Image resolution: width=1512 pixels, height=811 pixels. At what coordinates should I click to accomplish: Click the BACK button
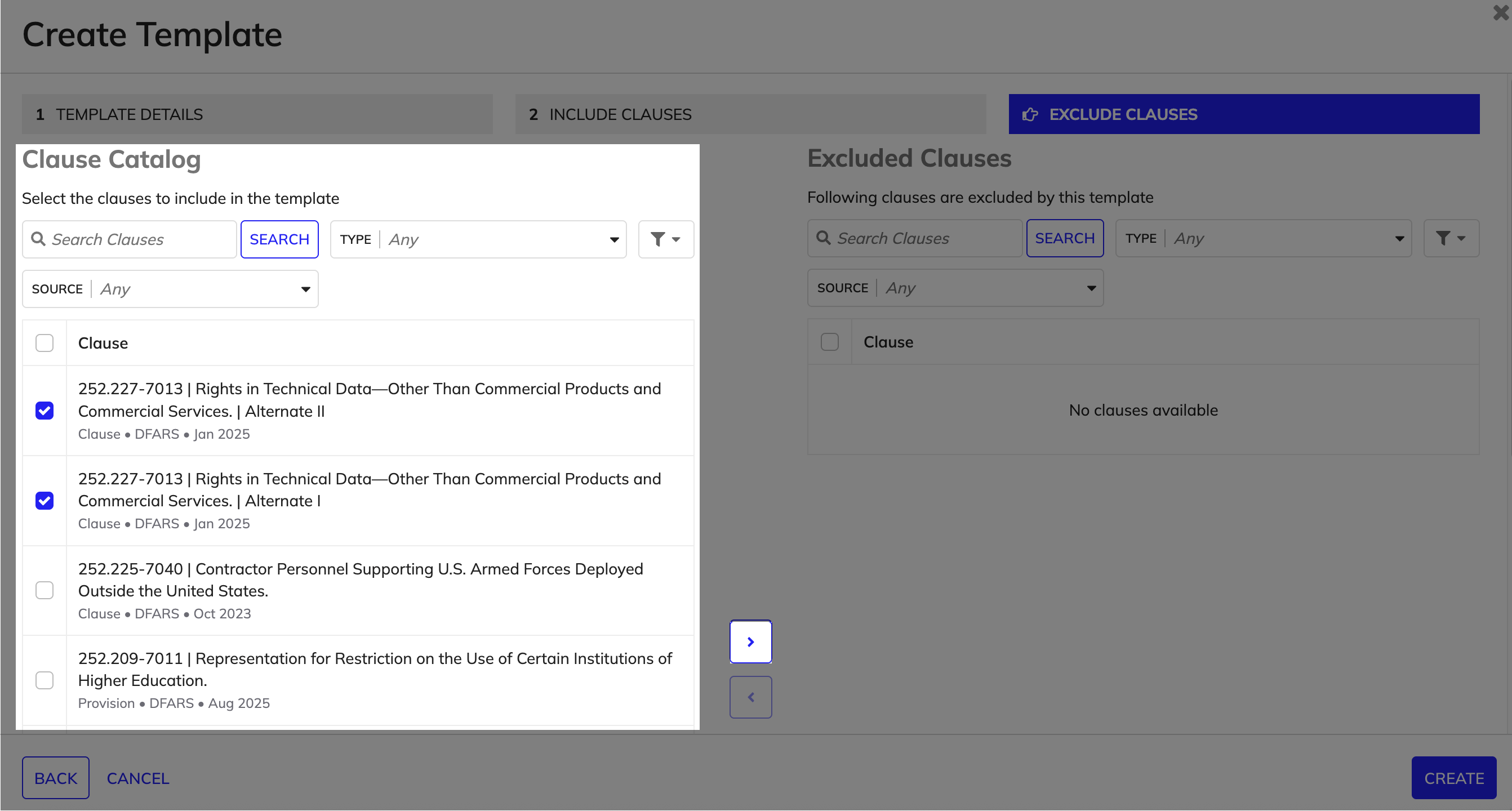tap(56, 778)
